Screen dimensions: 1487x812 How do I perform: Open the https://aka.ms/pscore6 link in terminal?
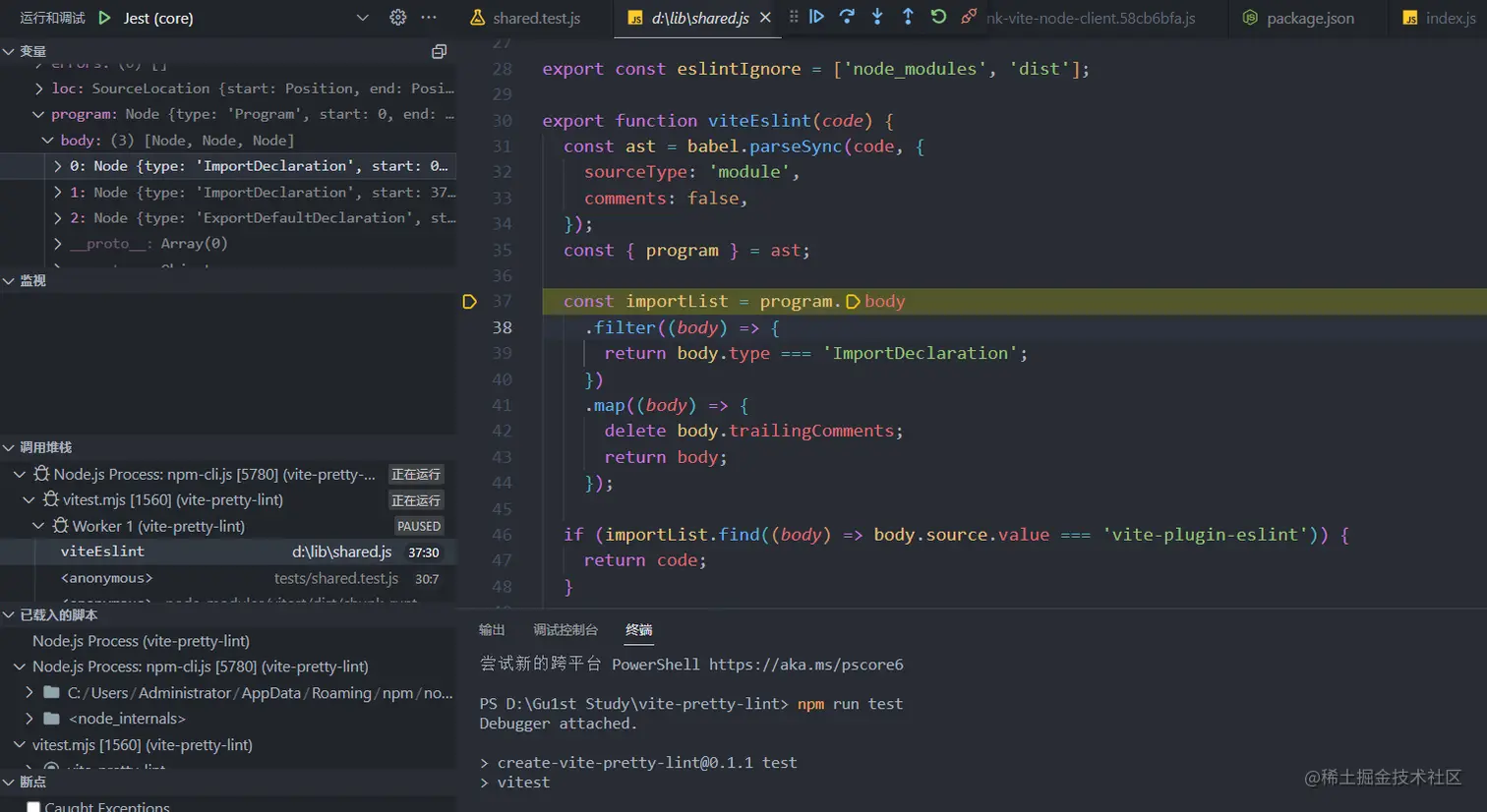click(806, 665)
